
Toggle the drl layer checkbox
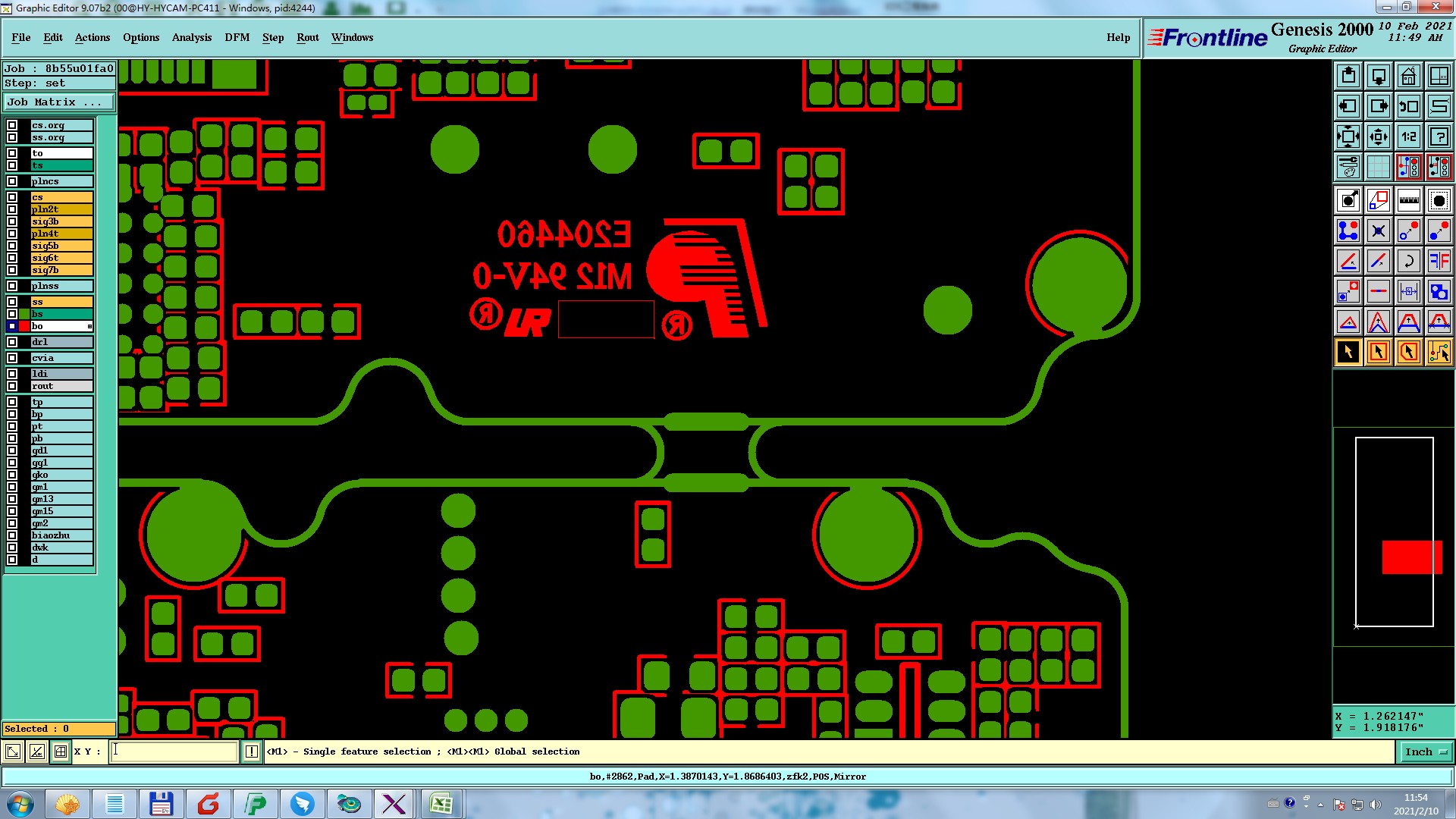[x=12, y=342]
